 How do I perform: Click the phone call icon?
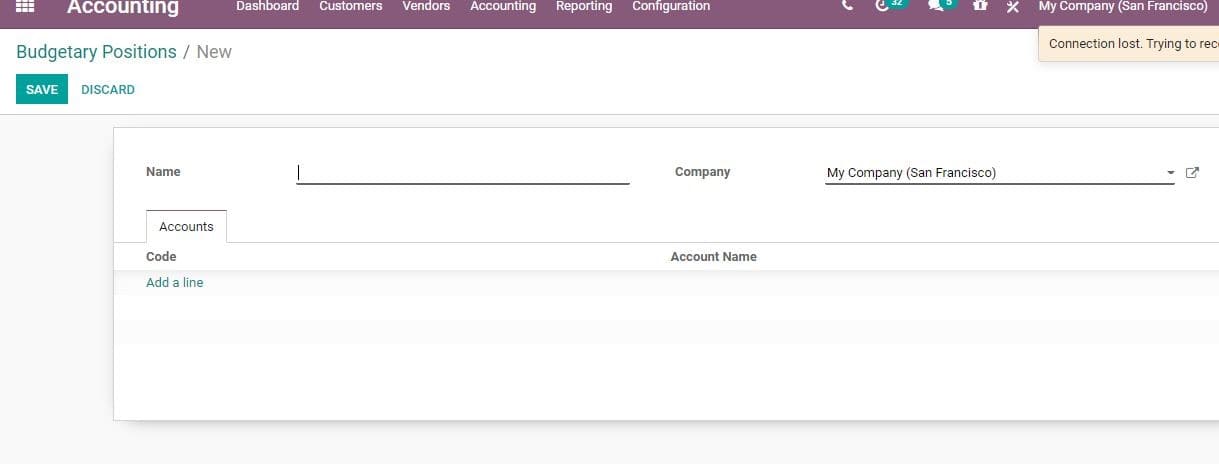coord(848,6)
